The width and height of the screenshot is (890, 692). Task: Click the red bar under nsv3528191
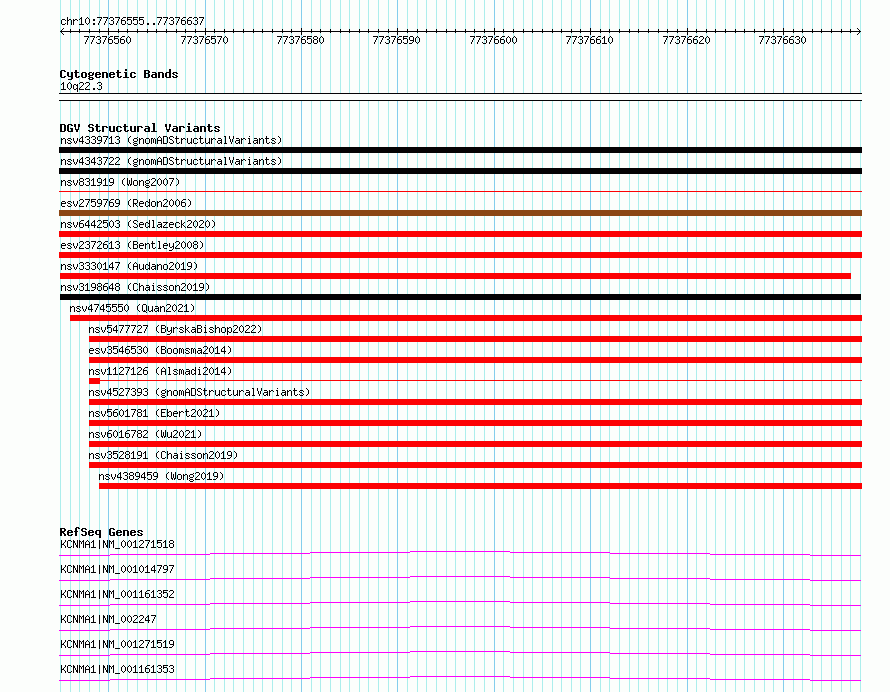click(476, 465)
